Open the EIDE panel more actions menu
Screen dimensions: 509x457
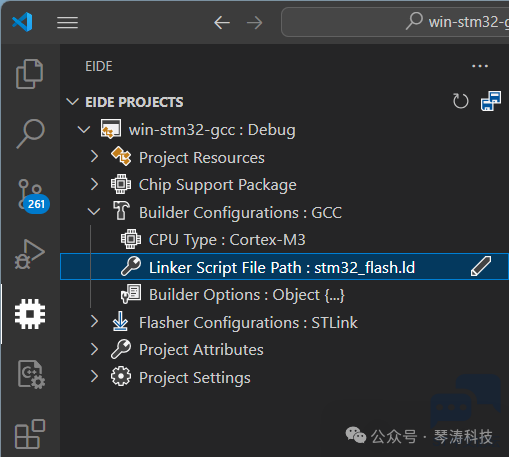point(480,66)
